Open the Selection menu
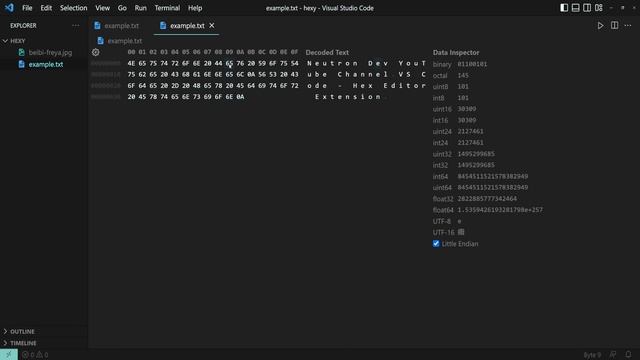Viewport: 640px width, 360px height. [73, 8]
